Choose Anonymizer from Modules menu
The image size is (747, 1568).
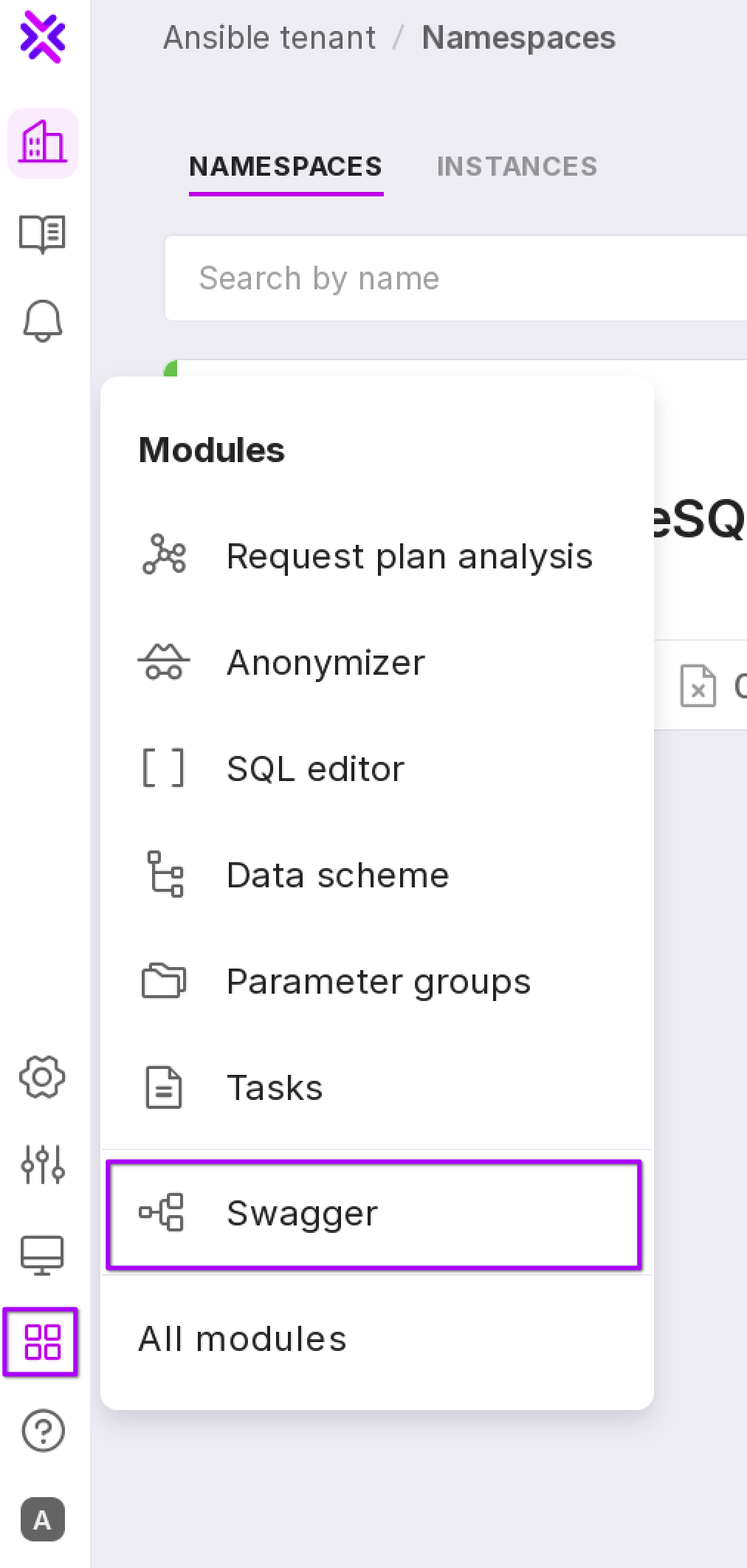pos(326,662)
